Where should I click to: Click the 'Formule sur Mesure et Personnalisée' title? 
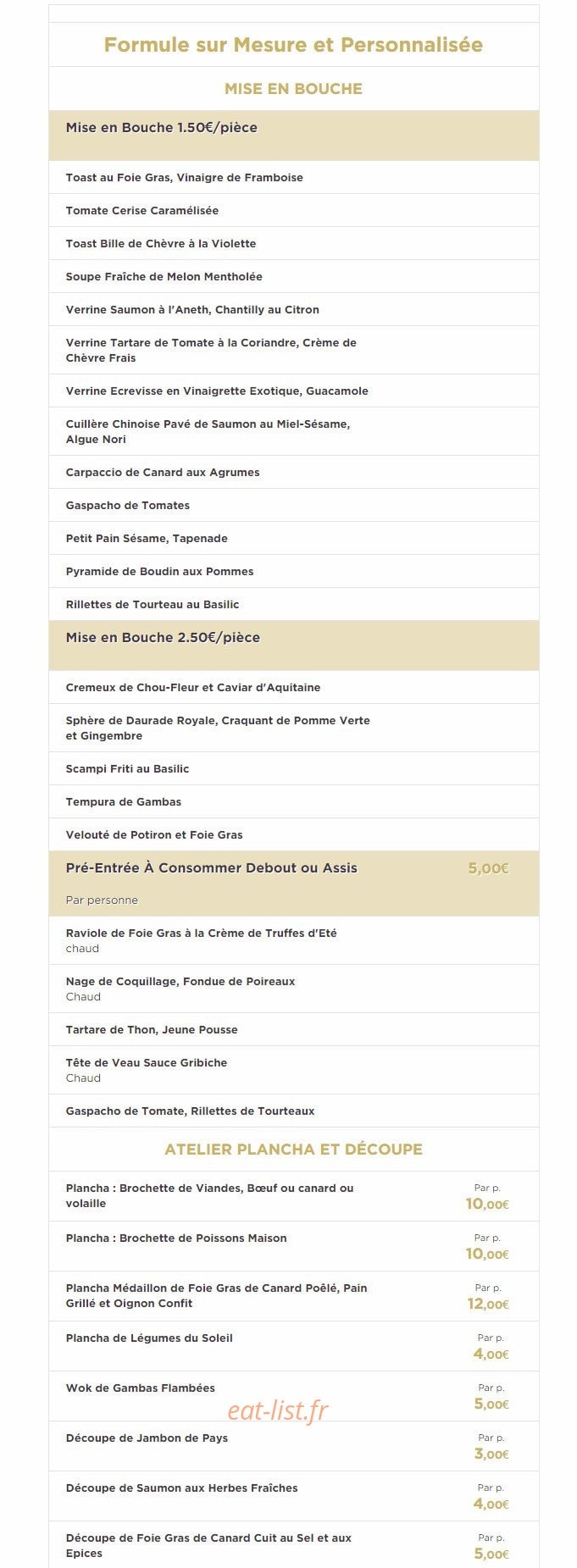click(x=293, y=45)
